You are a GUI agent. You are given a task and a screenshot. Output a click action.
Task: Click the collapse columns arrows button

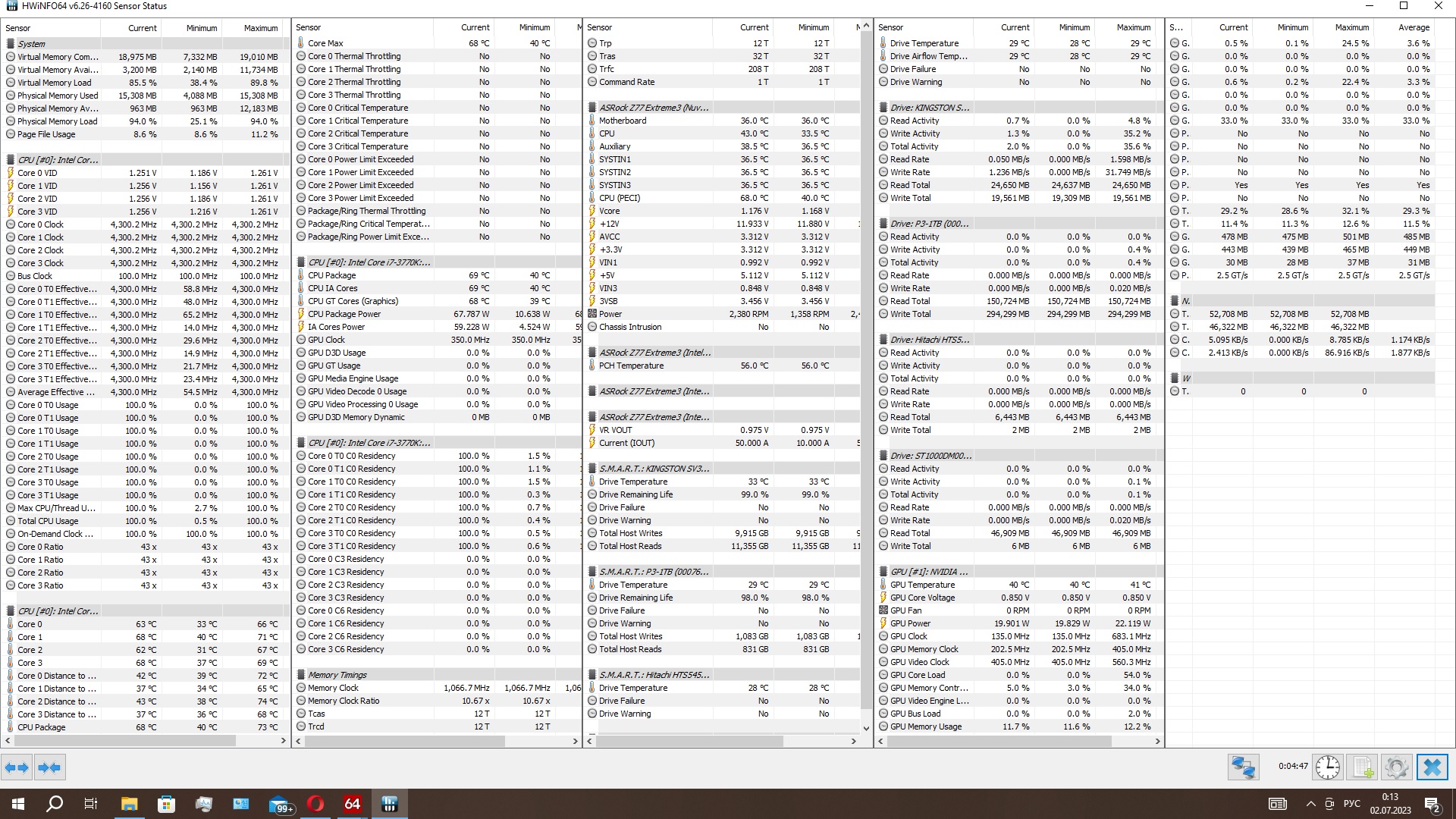click(x=49, y=767)
